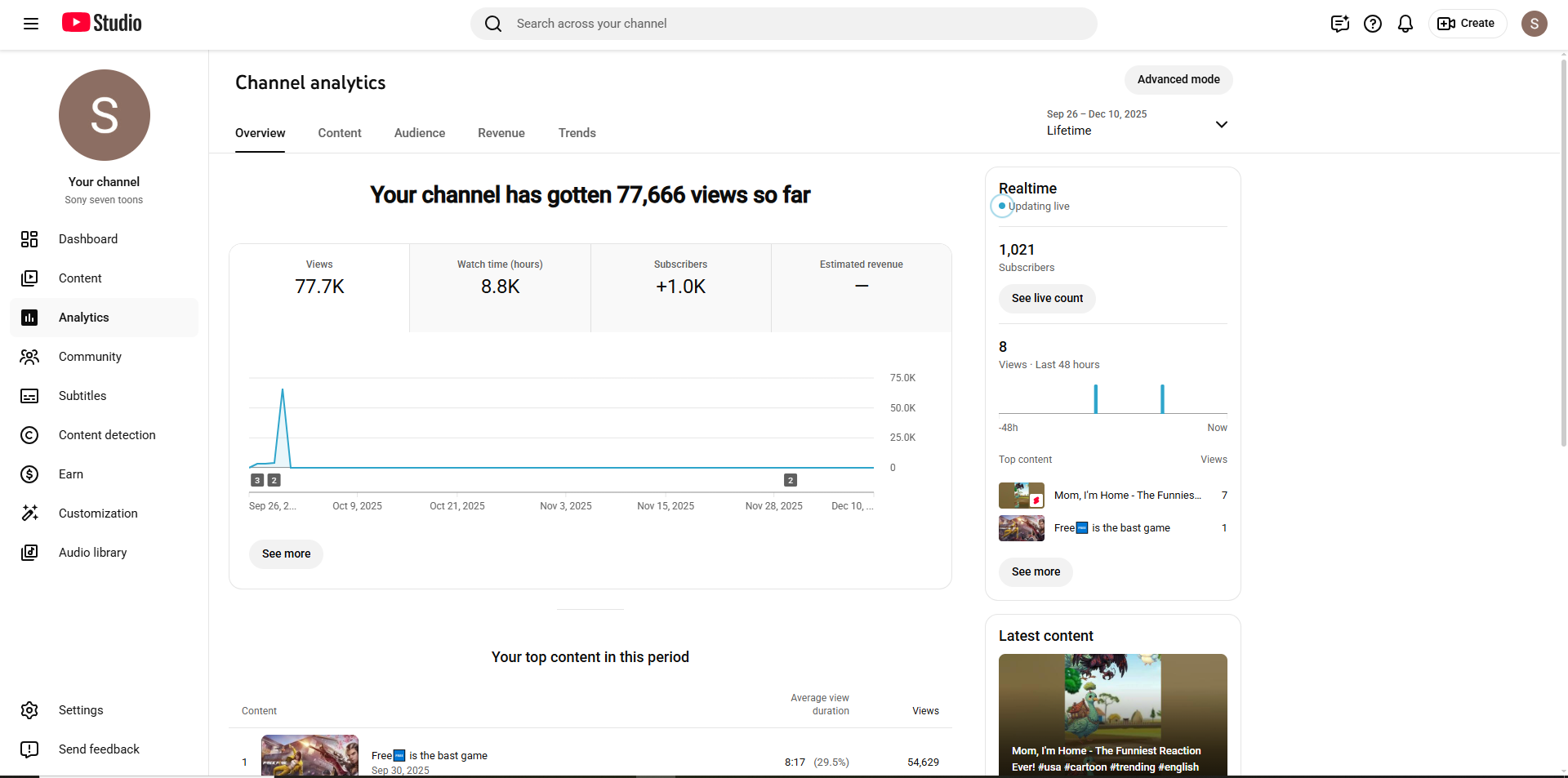The width and height of the screenshot is (1568, 778).
Task: Switch to the Revenue tab
Action: 501,133
